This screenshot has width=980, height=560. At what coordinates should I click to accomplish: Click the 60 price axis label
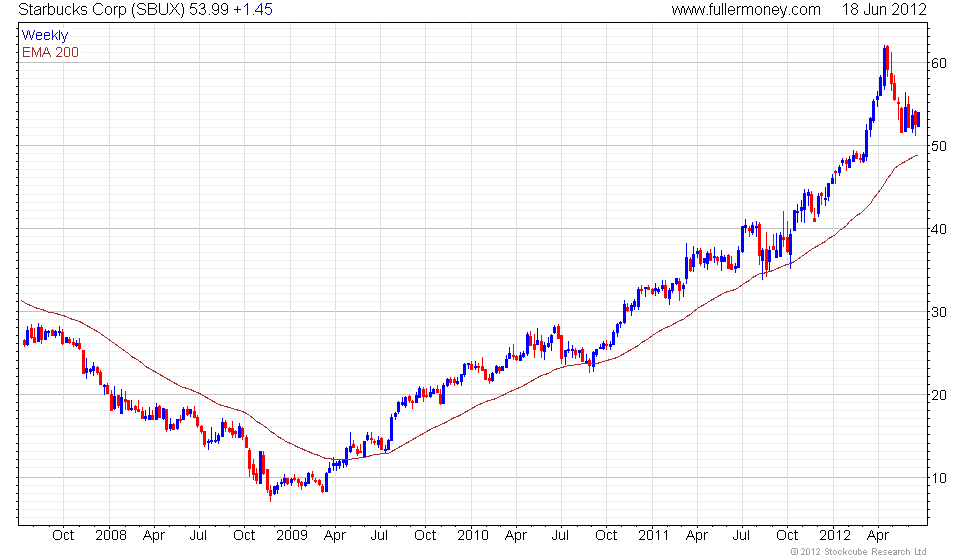click(x=939, y=63)
